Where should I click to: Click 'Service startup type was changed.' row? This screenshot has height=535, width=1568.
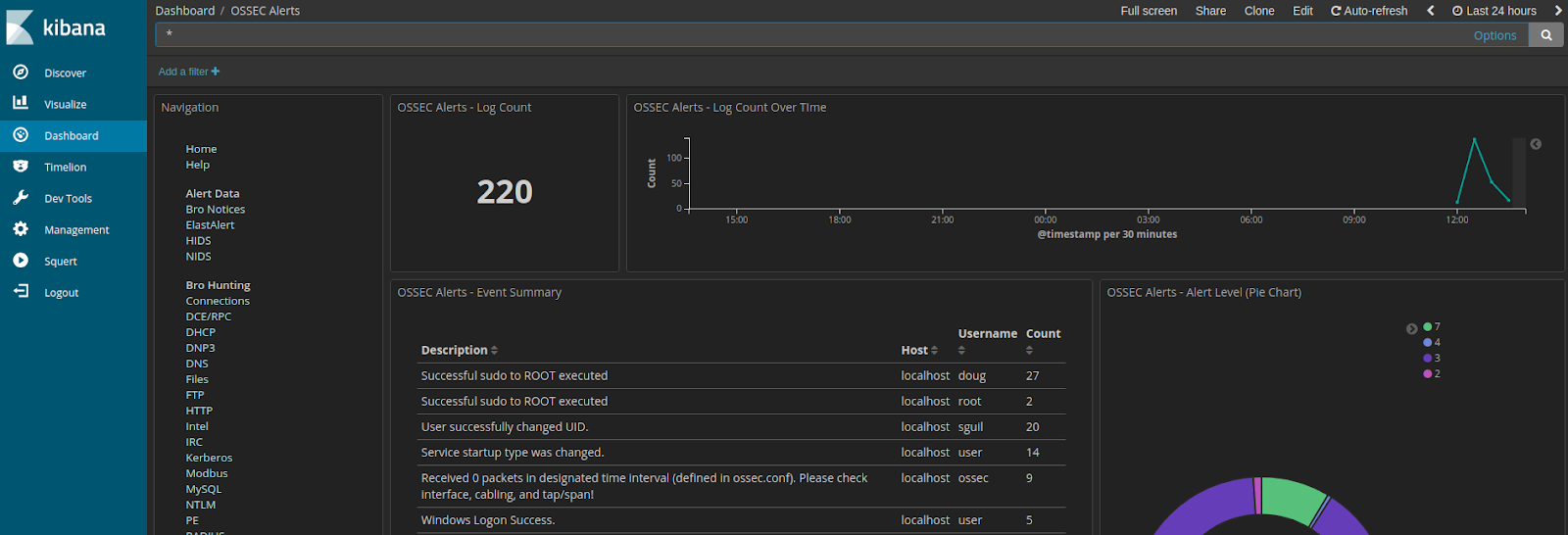(742, 452)
